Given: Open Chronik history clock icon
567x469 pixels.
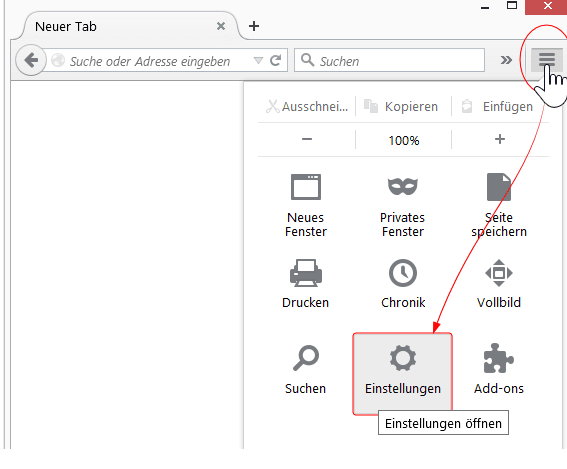Looking at the screenshot, I should (402, 283).
